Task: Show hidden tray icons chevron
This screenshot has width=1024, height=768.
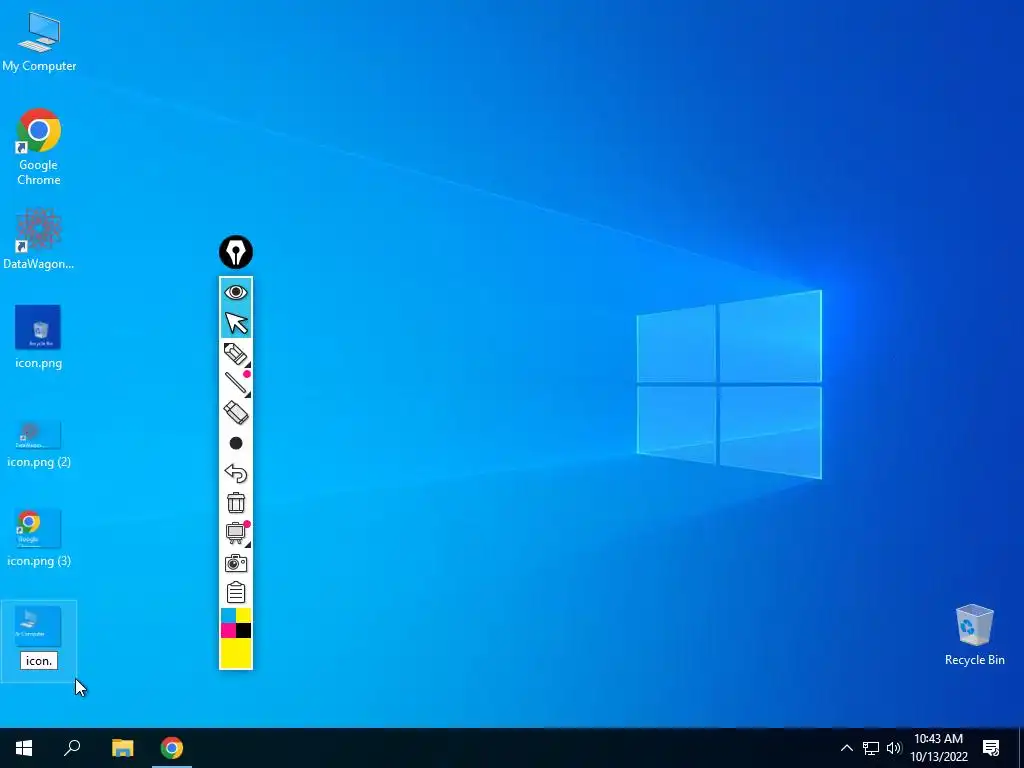Action: (x=846, y=748)
